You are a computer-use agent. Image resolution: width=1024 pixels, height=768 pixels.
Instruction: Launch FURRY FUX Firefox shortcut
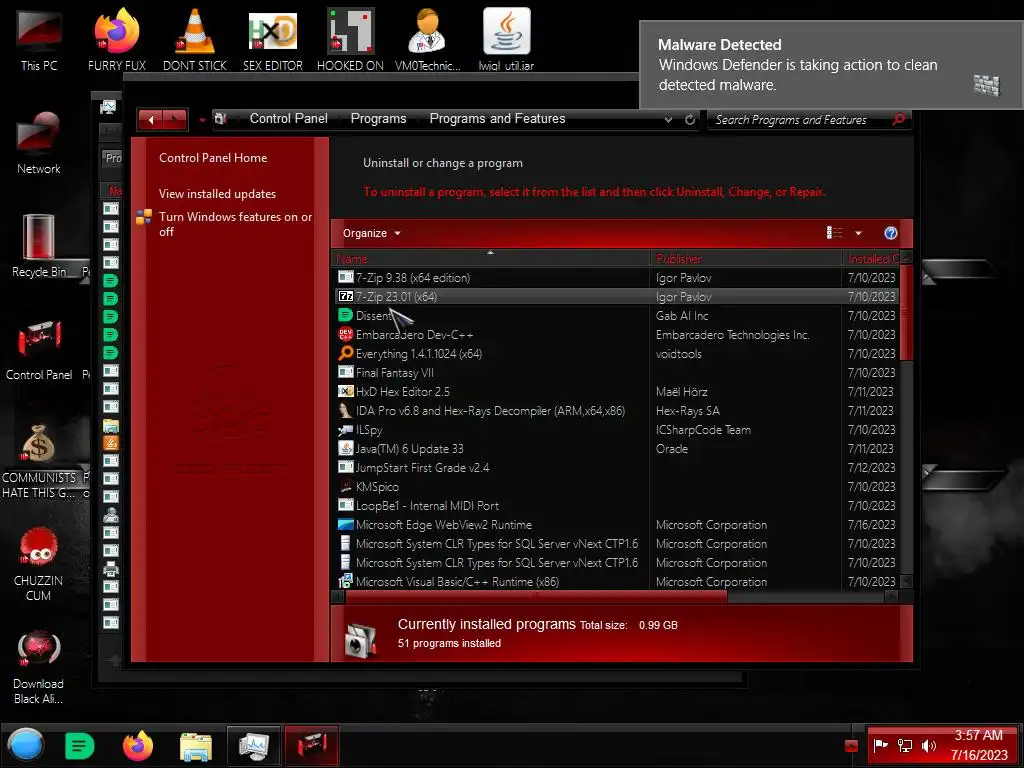(117, 39)
